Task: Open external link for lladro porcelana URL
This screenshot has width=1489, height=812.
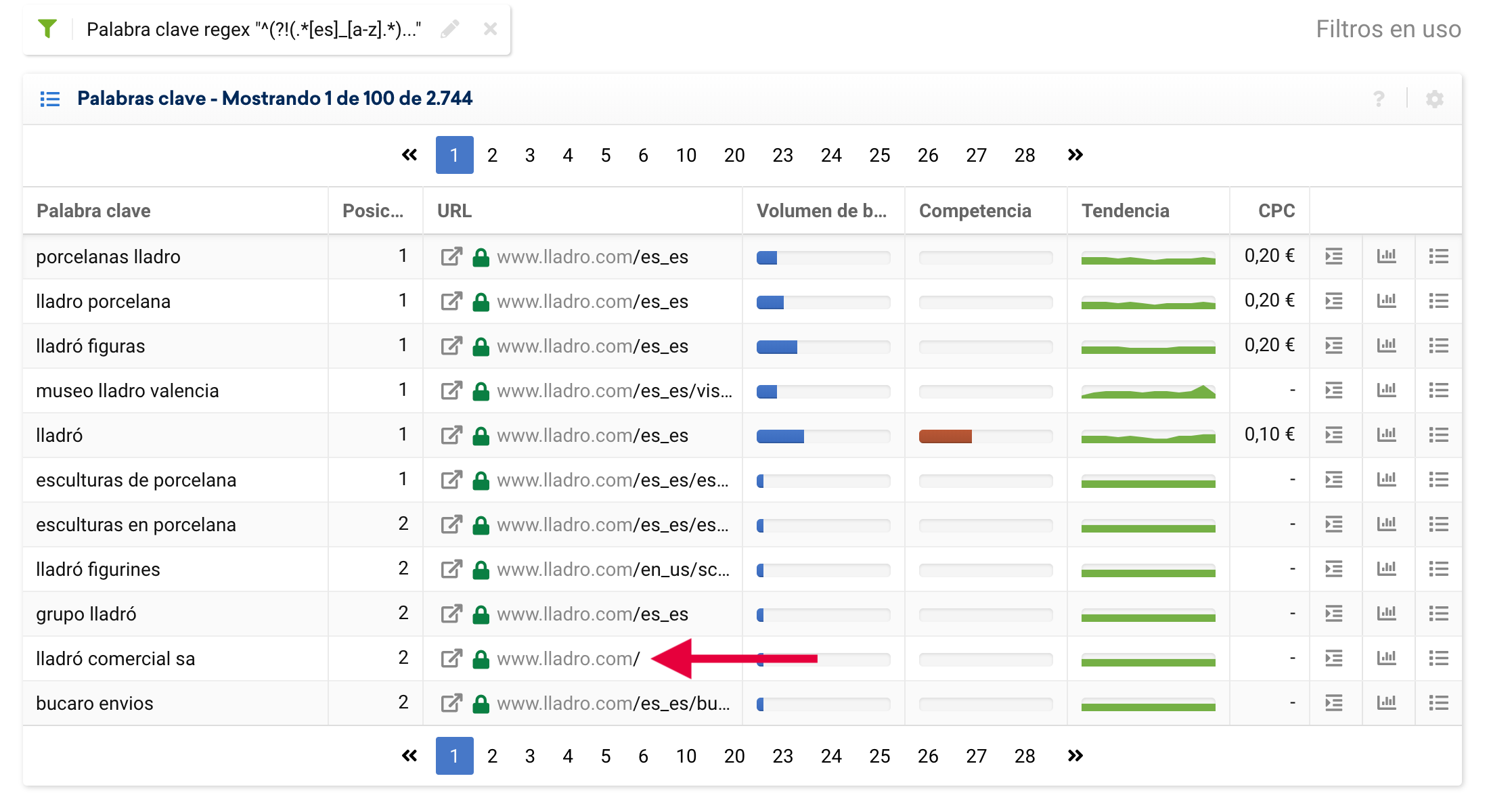Action: [x=451, y=301]
